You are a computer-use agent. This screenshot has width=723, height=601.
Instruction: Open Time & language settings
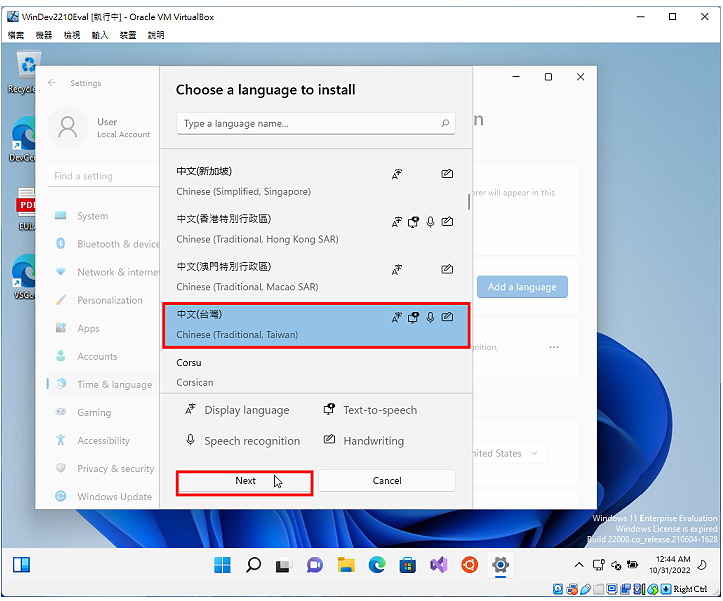103,384
